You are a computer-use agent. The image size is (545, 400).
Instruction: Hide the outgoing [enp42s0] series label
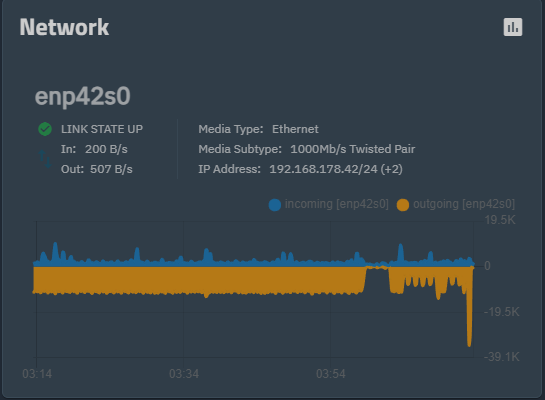coord(464,204)
